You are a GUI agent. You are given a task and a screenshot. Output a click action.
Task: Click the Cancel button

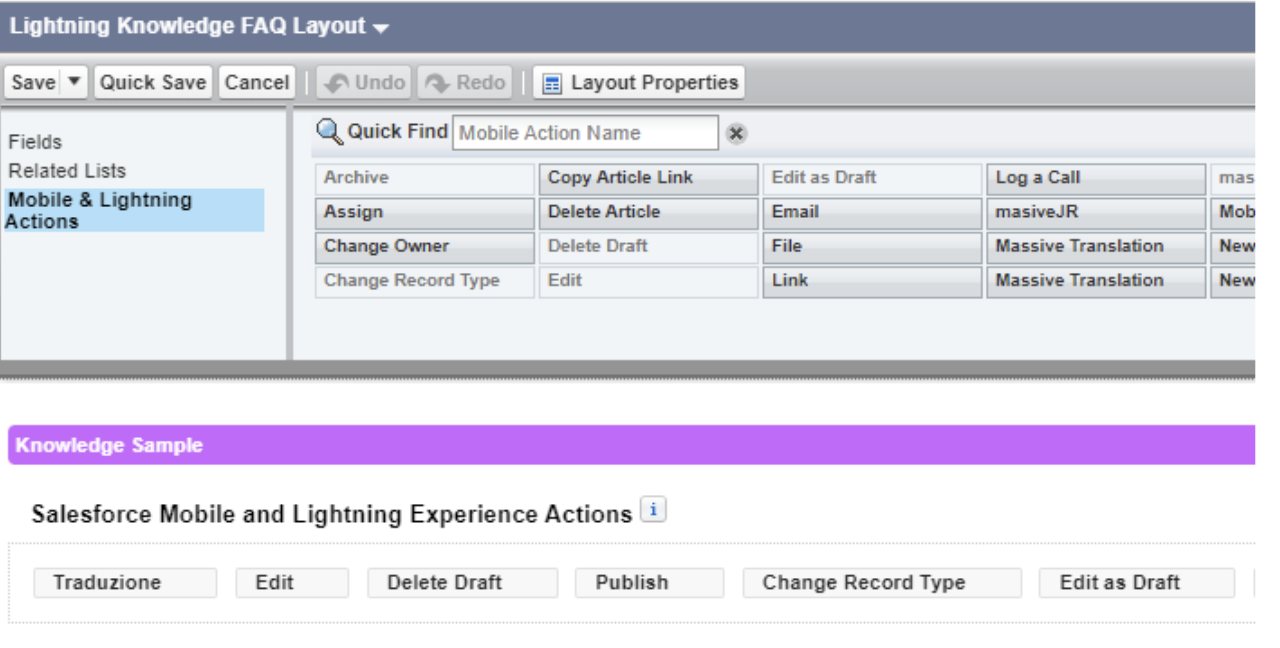coord(257,82)
